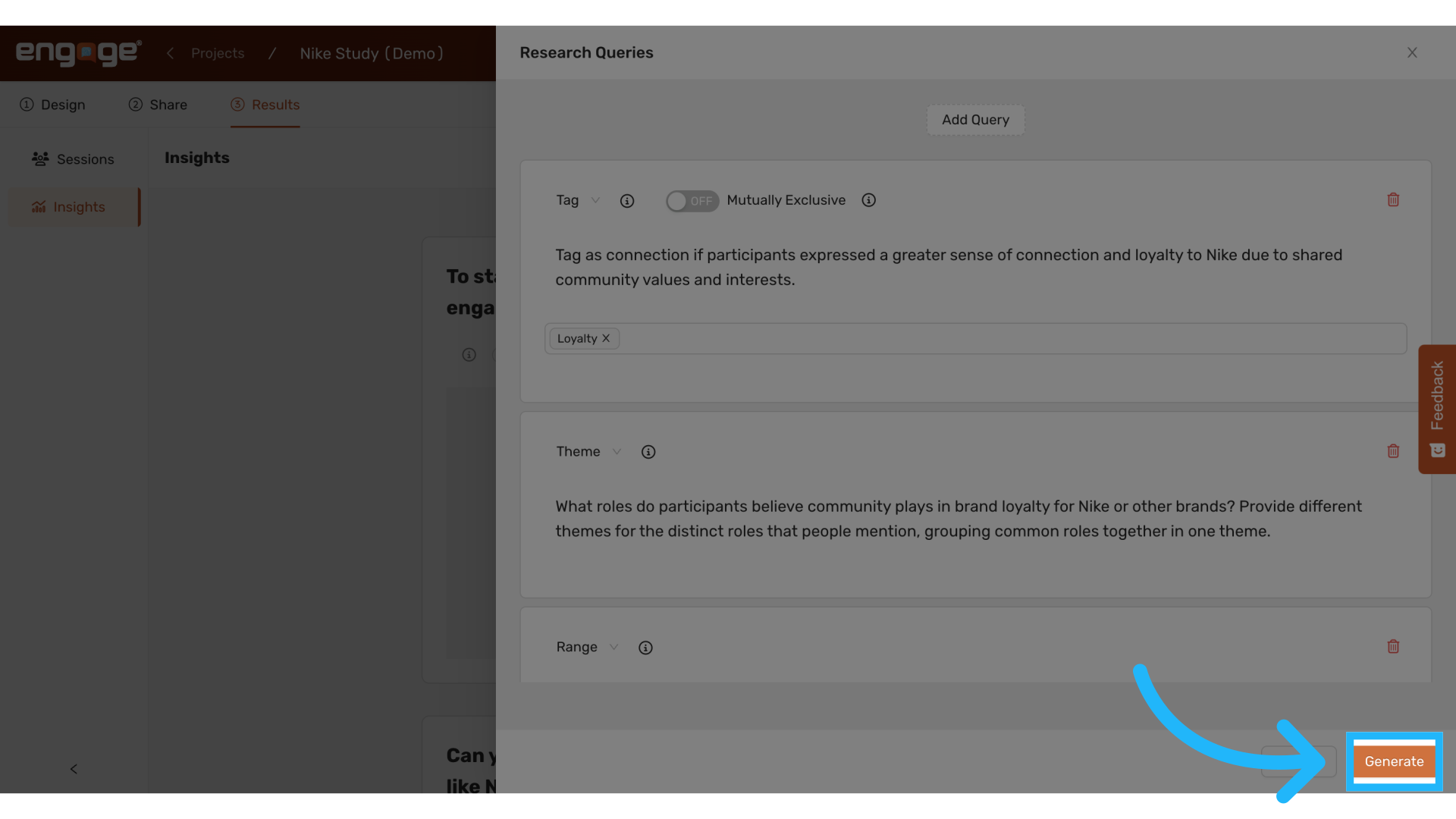Open the Tag query type dropdown
1456x819 pixels.
click(x=578, y=200)
